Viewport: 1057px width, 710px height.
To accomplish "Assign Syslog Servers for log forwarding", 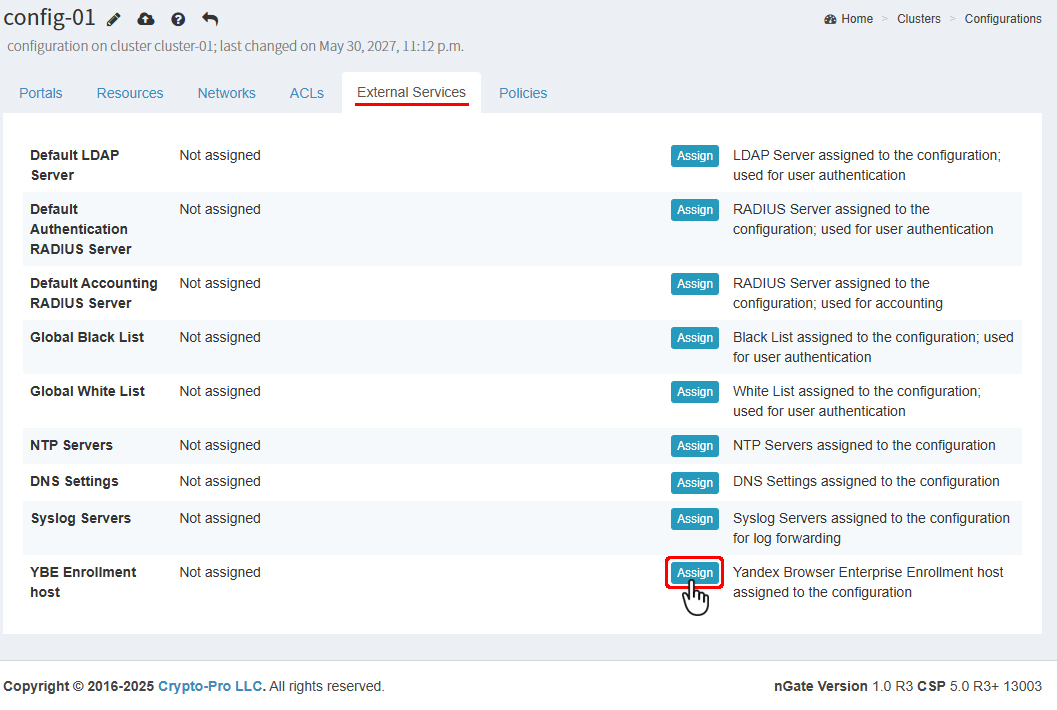I will (x=694, y=519).
